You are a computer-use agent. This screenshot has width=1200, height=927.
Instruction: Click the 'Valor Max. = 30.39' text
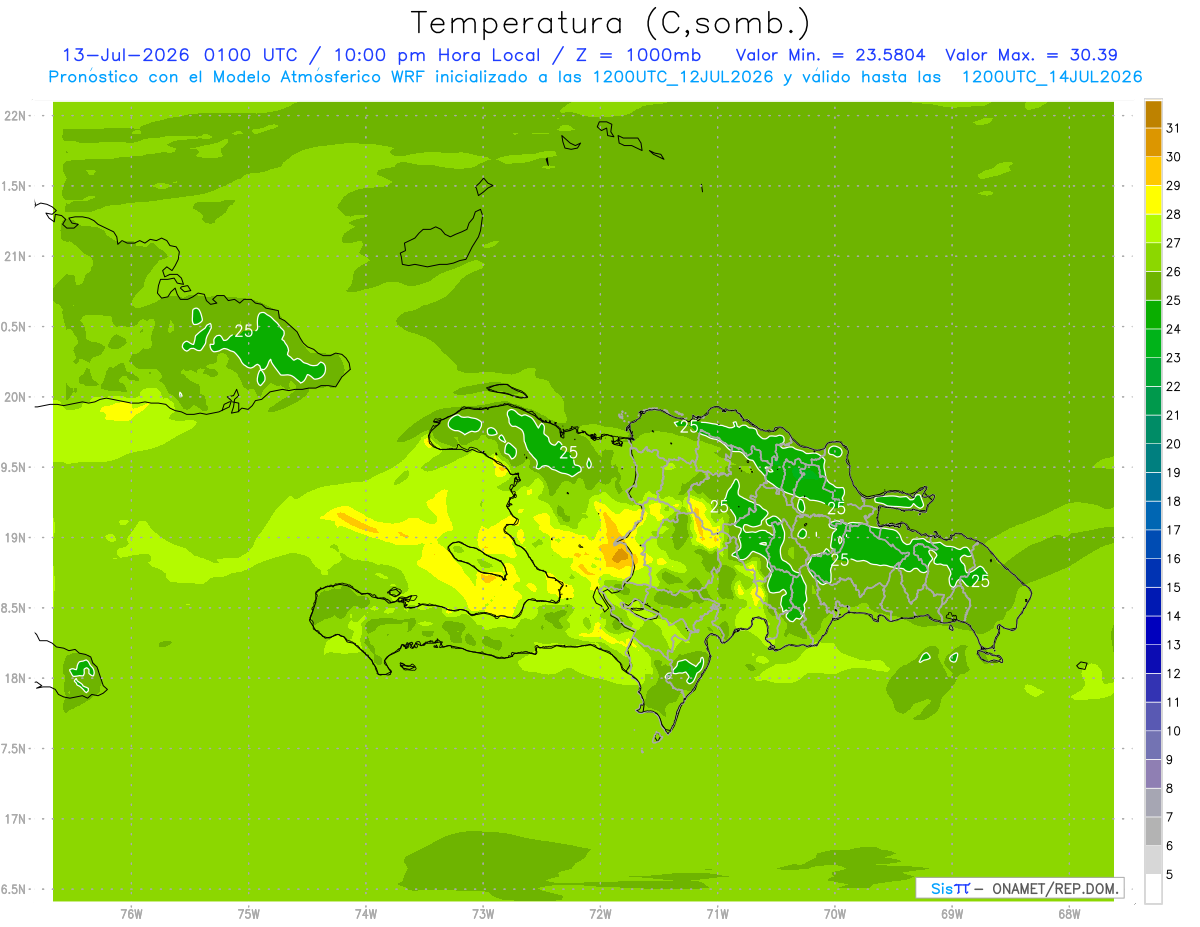point(1031,55)
